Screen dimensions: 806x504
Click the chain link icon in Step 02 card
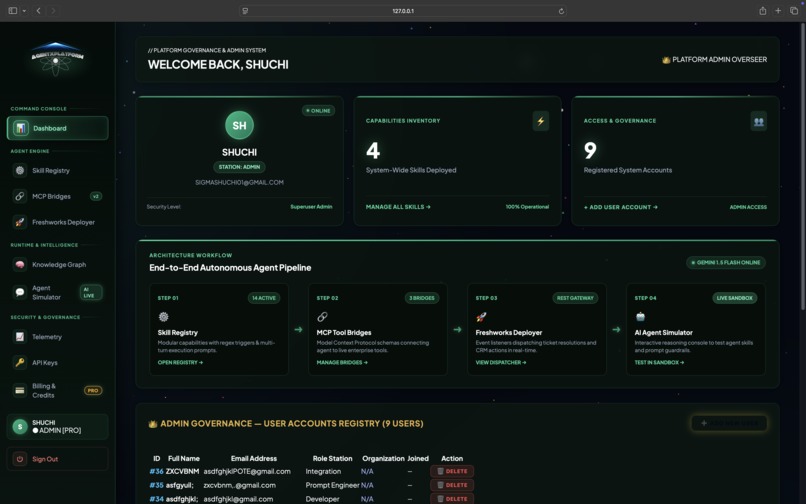point(322,317)
